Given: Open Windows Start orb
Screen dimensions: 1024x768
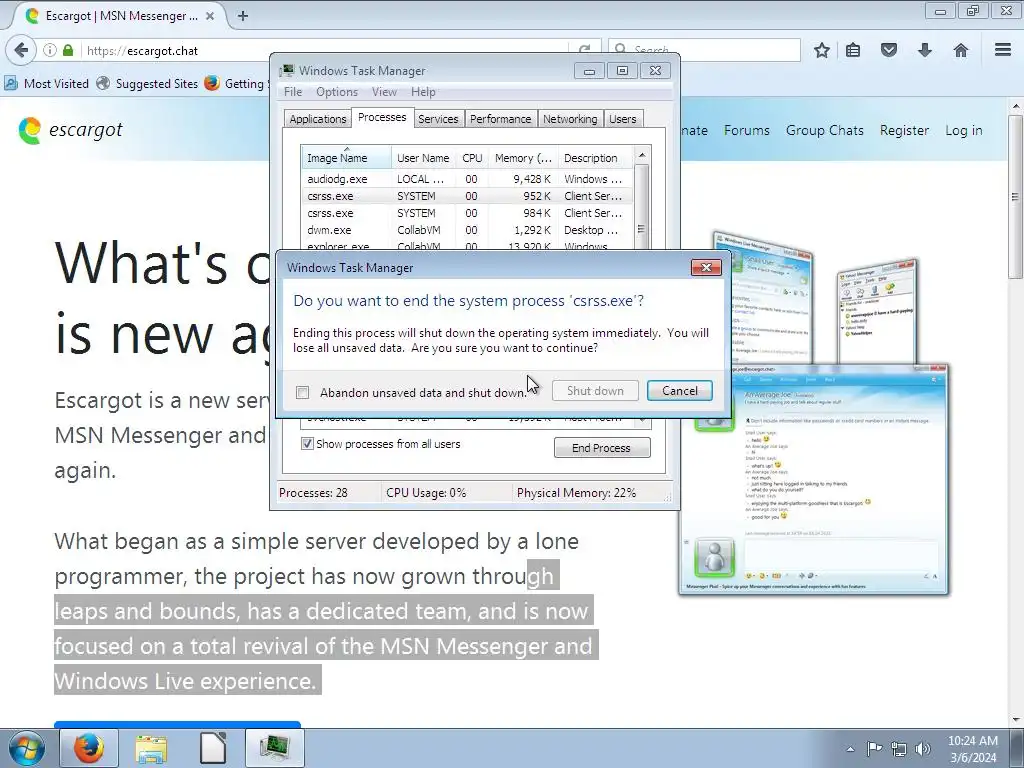Looking at the screenshot, I should 27,748.
